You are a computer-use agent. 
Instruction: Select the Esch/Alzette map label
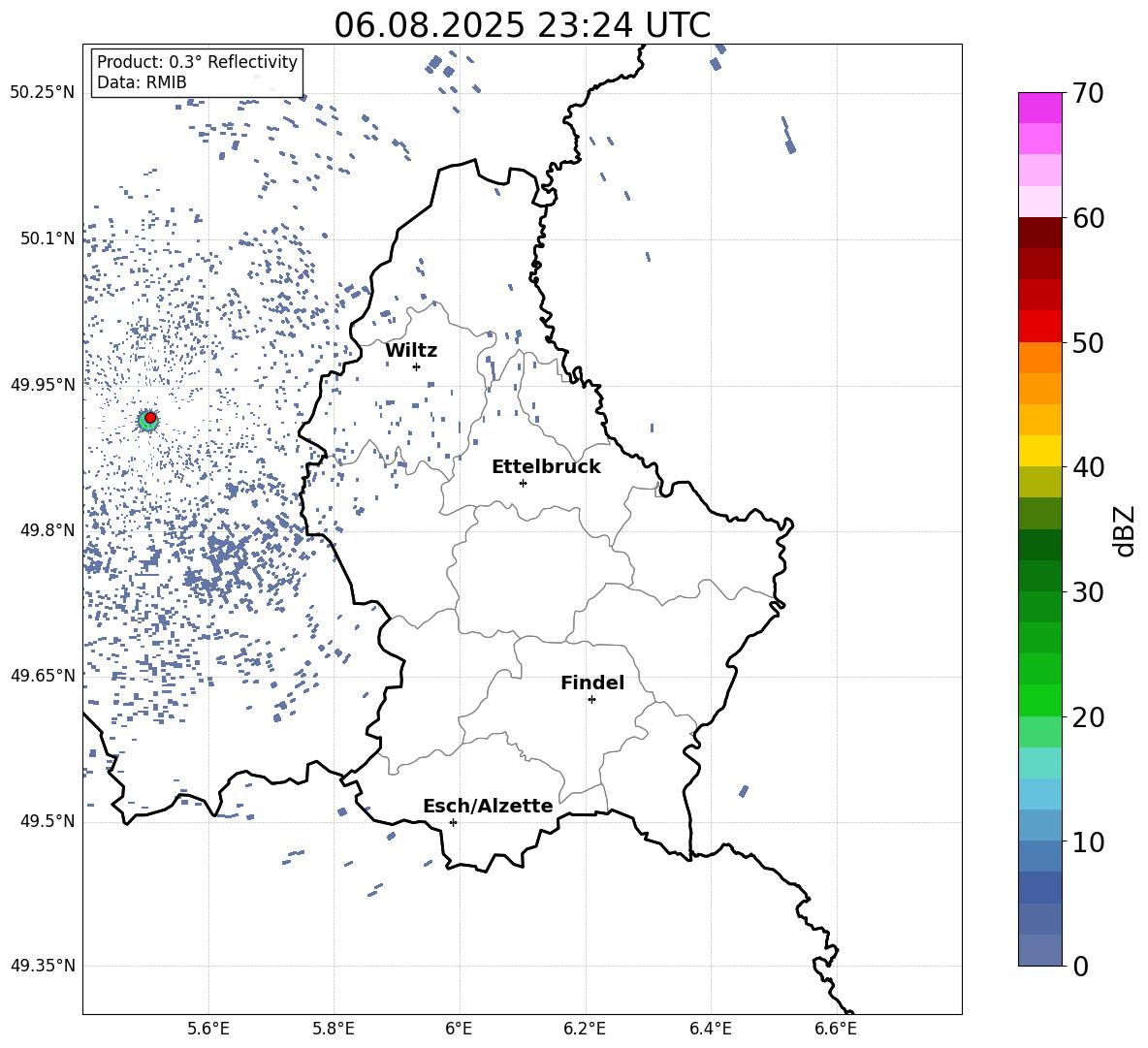(x=488, y=807)
